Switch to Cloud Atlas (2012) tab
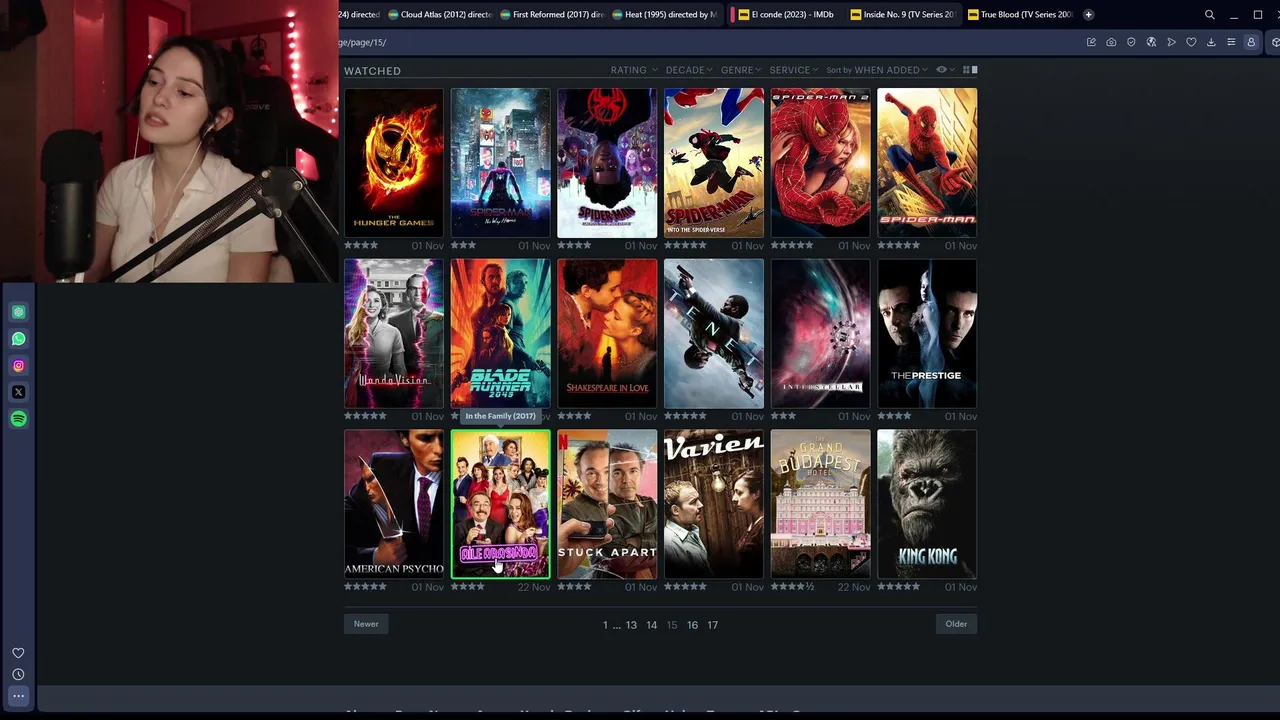This screenshot has height=720, width=1280. click(440, 15)
